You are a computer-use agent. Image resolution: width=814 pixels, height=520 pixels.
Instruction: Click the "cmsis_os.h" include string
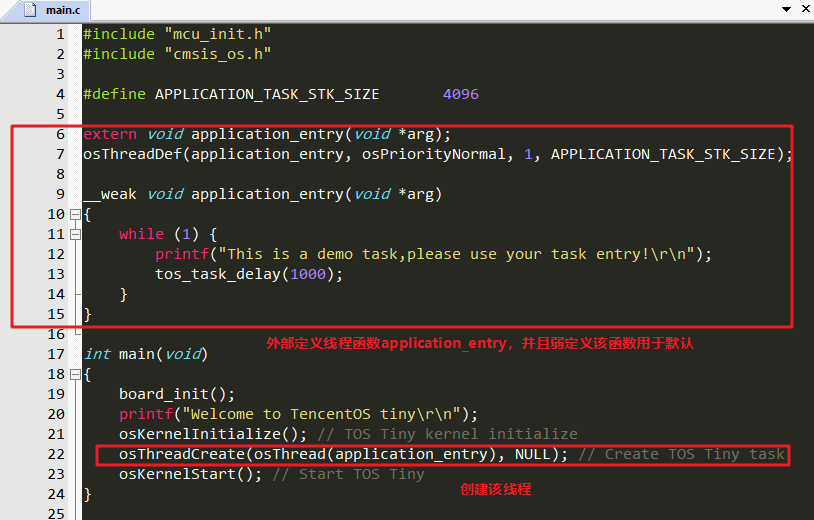(218, 54)
